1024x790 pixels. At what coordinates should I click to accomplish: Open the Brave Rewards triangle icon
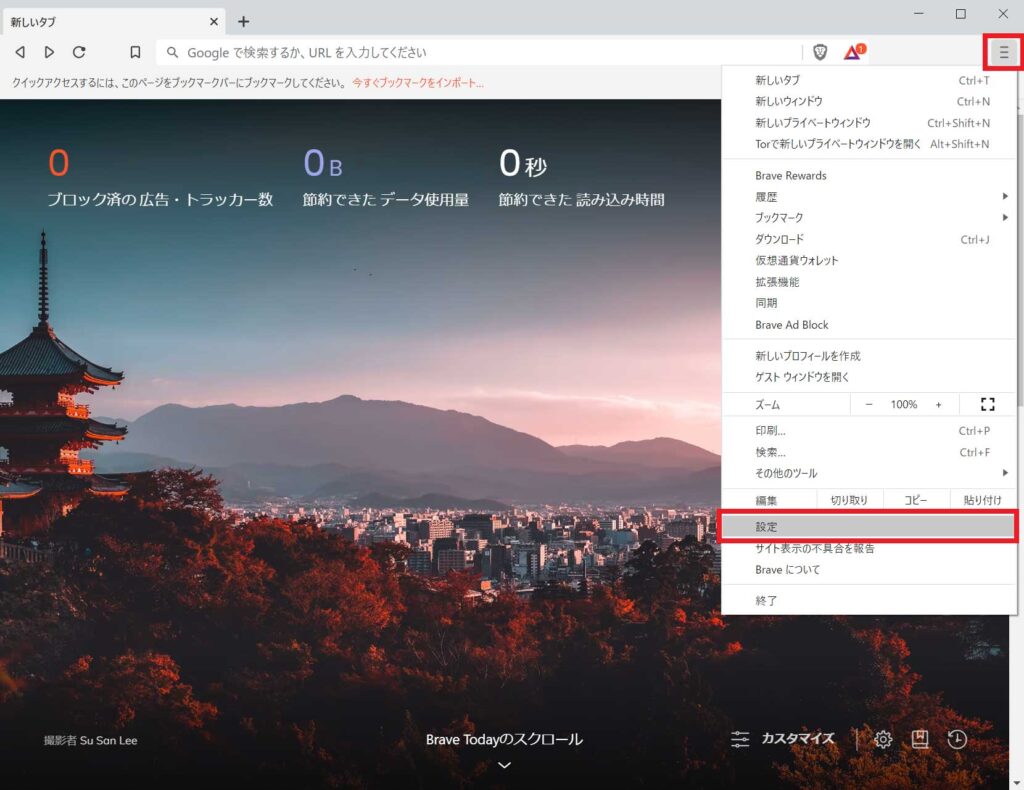(853, 52)
